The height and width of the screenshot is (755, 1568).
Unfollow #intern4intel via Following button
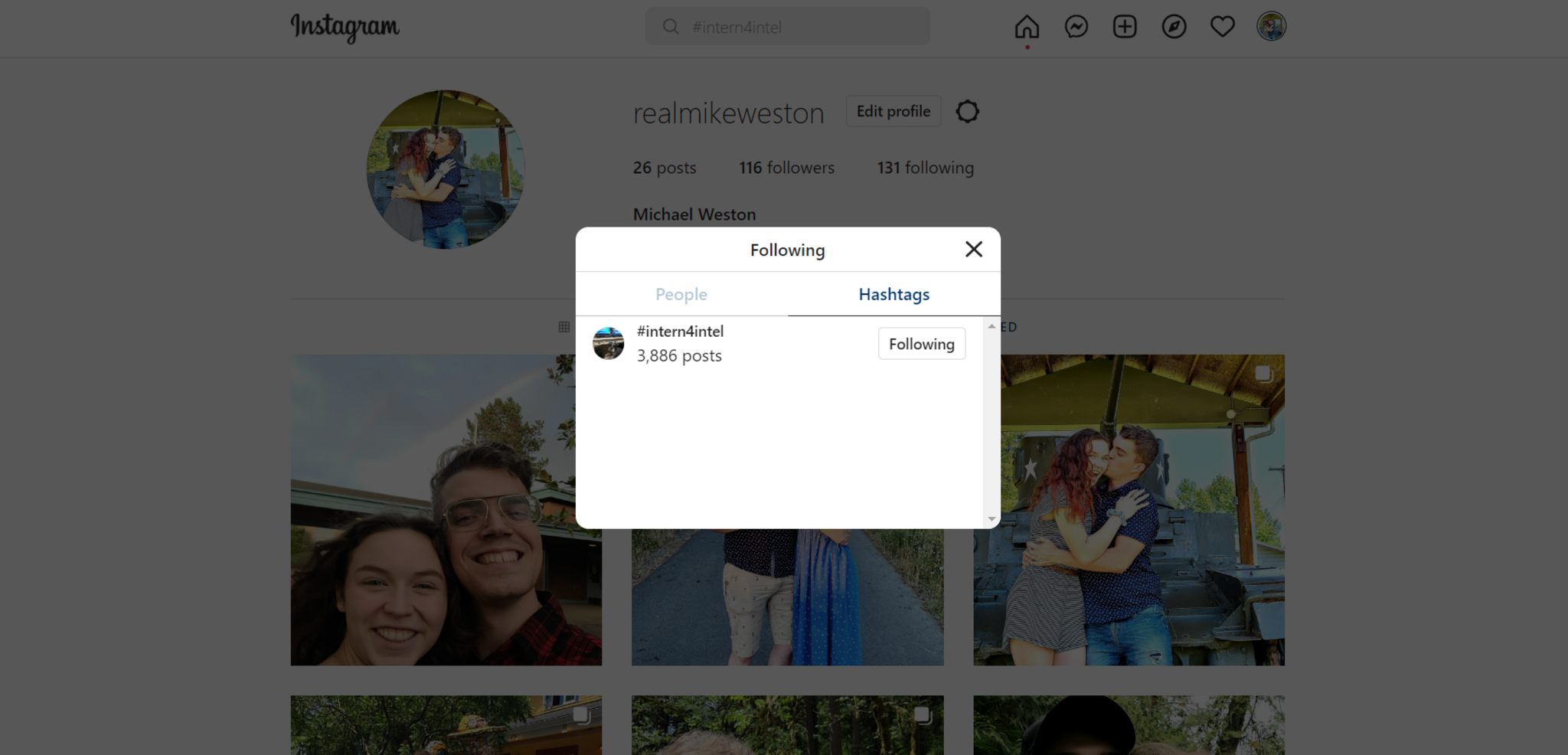pyautogui.click(x=921, y=344)
